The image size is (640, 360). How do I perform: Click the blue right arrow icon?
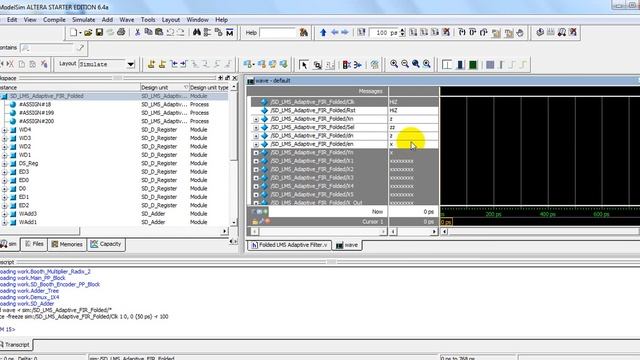click(x=345, y=32)
